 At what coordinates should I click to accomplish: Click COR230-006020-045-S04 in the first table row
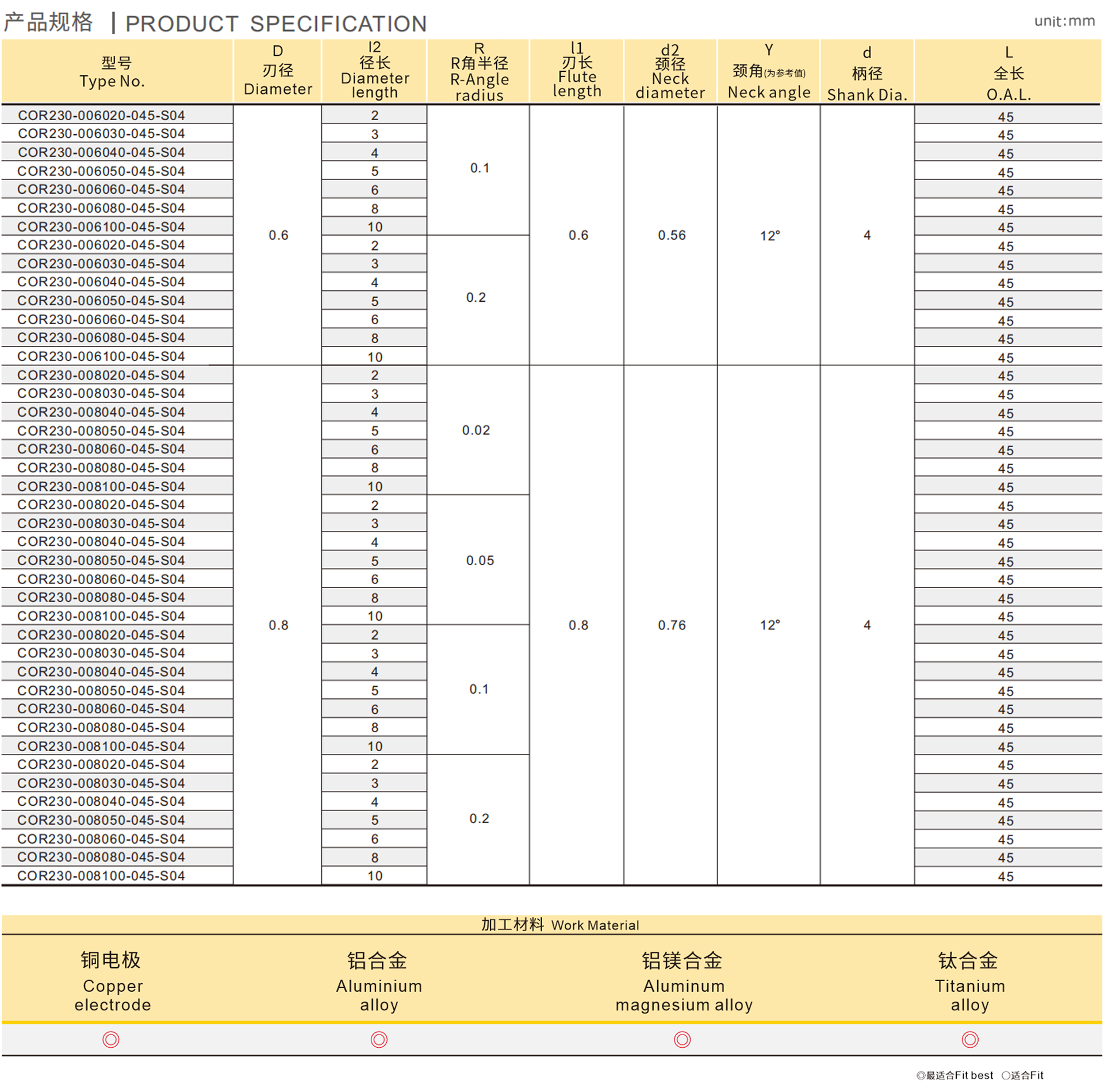click(101, 116)
